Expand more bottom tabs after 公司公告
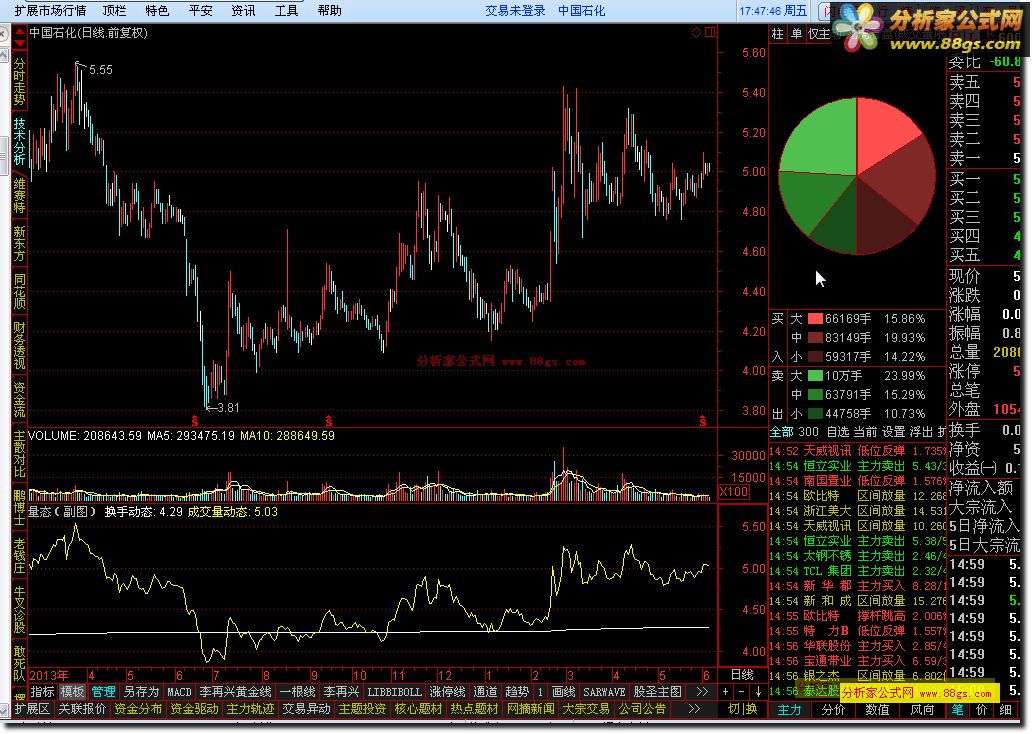 pos(694,709)
